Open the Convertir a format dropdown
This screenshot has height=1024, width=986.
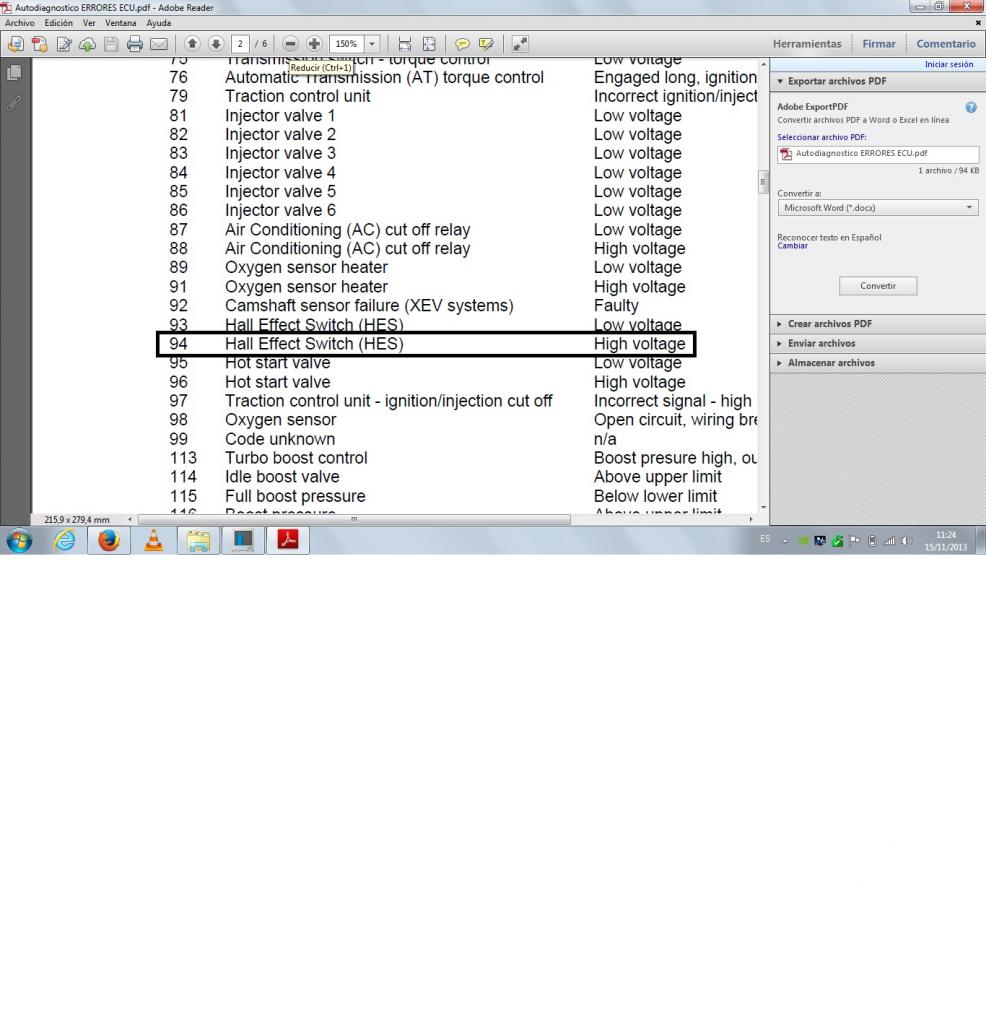(877, 208)
